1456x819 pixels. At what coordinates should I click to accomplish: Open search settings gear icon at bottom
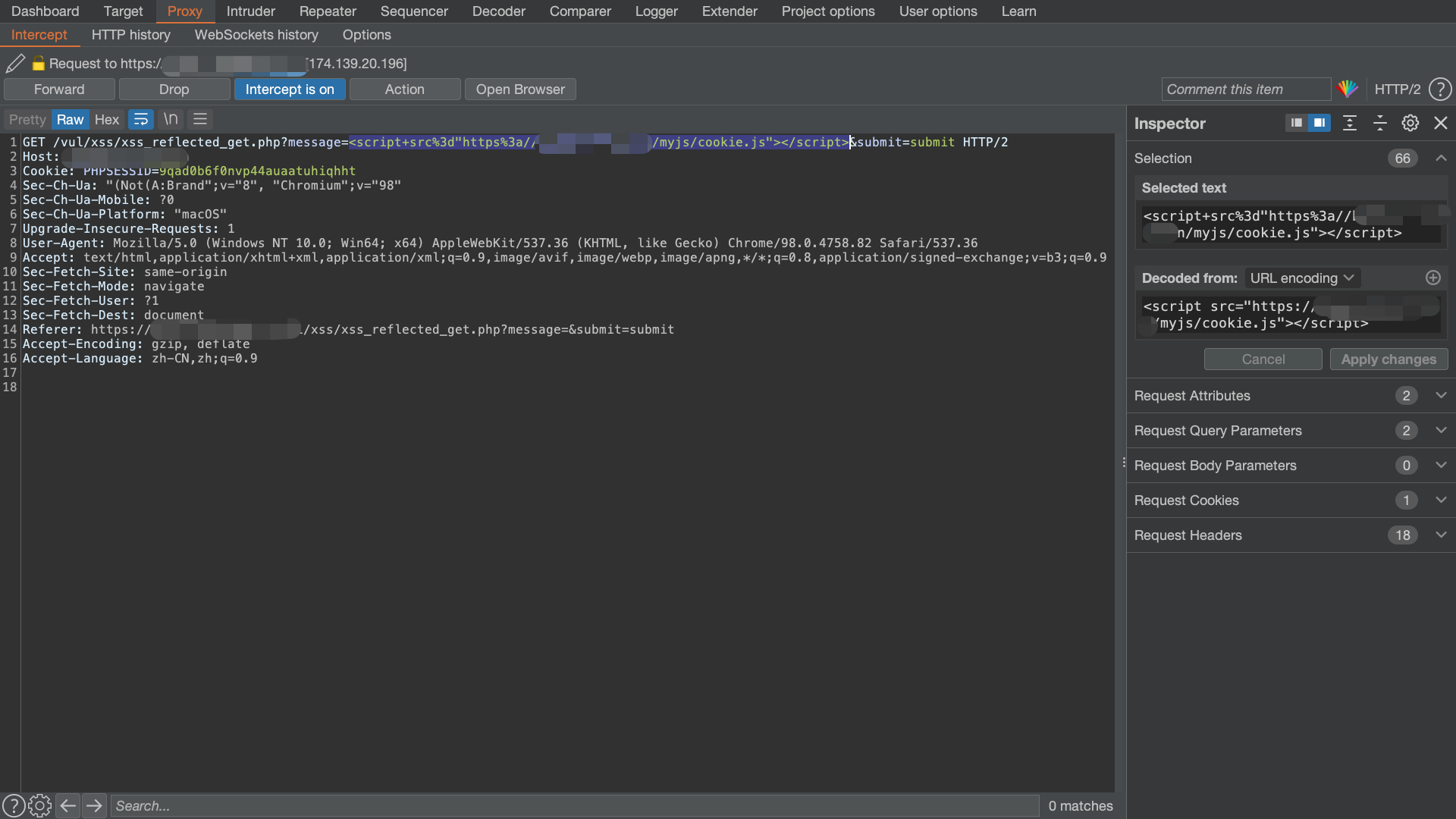[39, 805]
